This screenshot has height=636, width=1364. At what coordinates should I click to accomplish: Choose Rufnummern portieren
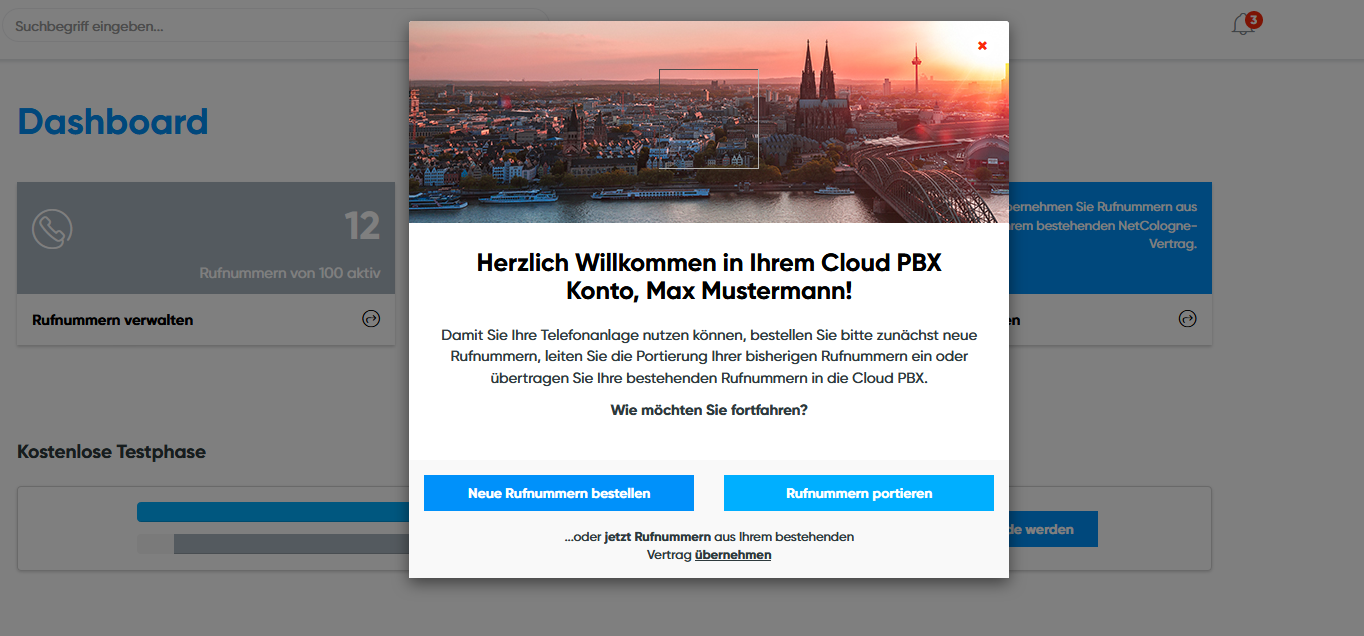(858, 493)
